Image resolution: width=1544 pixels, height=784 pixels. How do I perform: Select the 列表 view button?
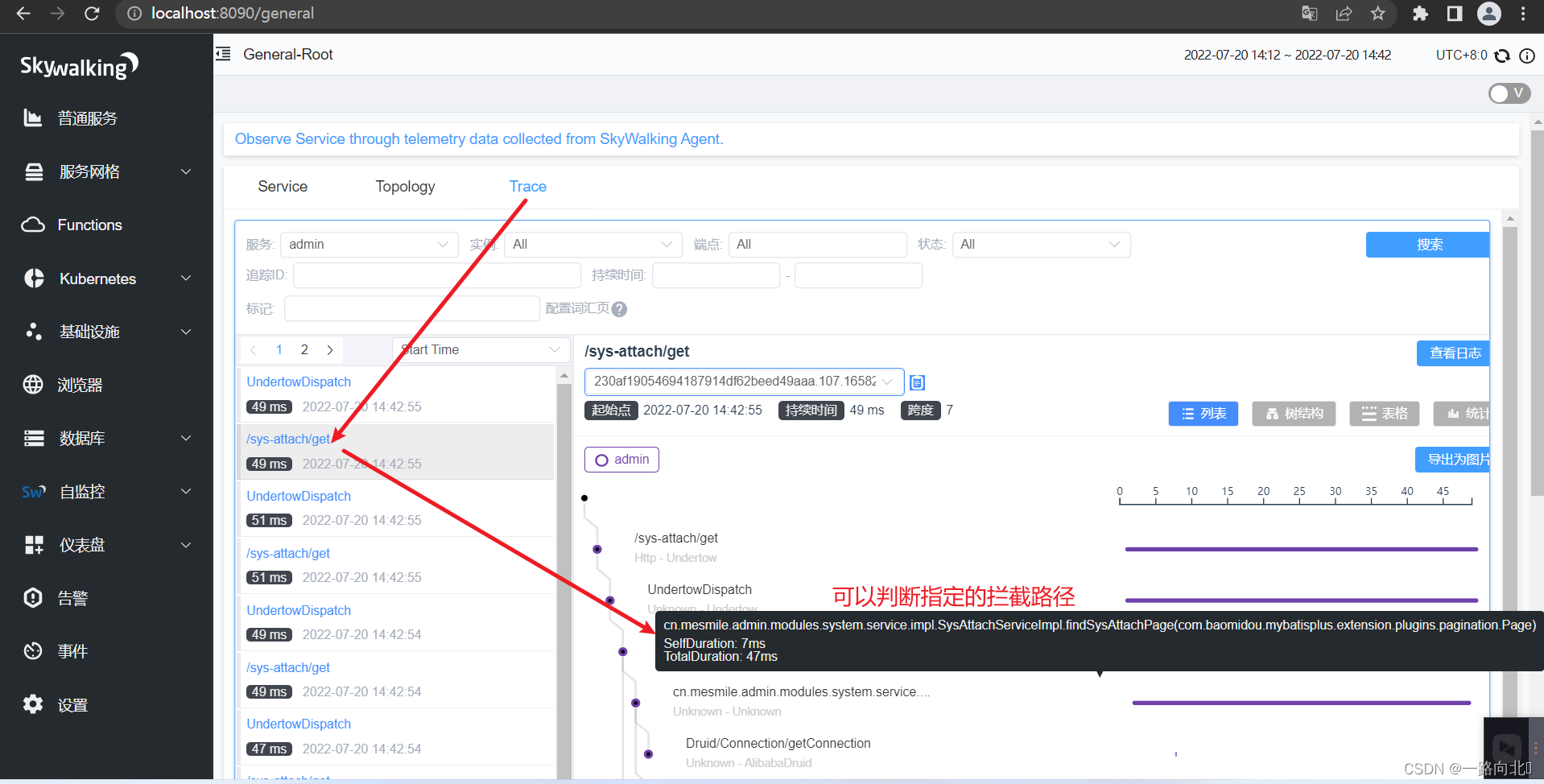click(x=1203, y=414)
